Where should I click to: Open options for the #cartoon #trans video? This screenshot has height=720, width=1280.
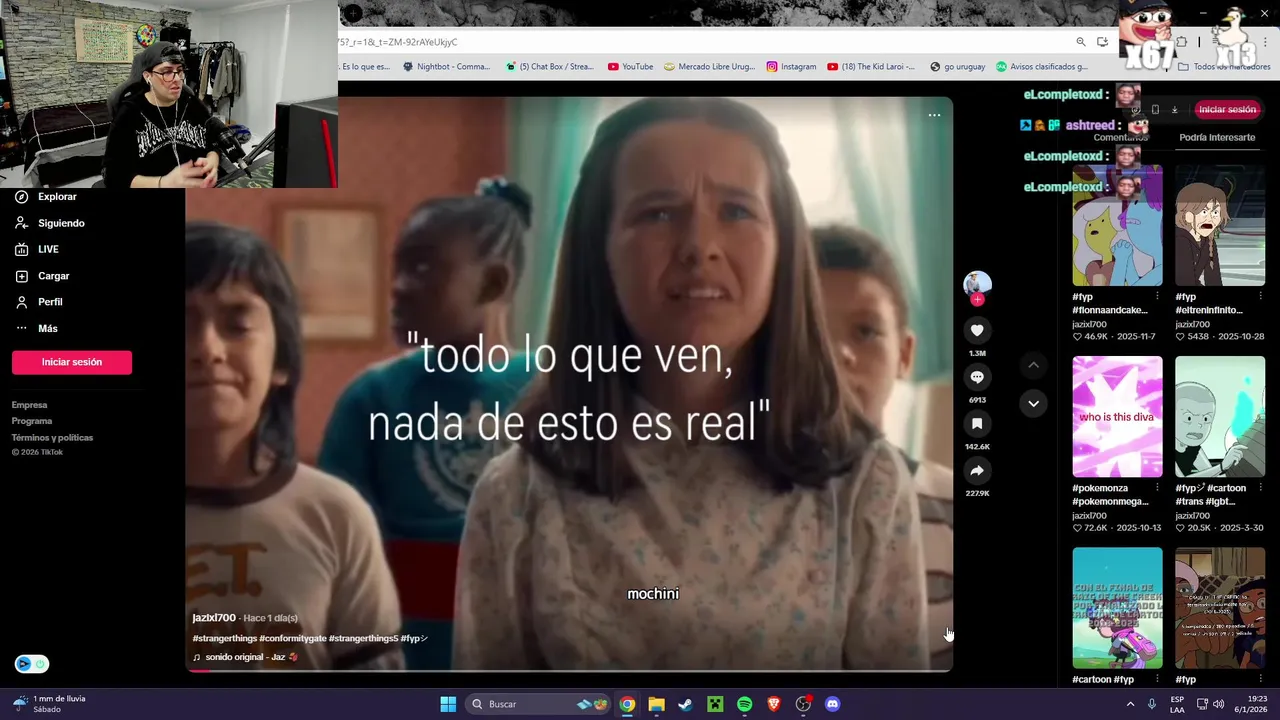(x=1260, y=488)
